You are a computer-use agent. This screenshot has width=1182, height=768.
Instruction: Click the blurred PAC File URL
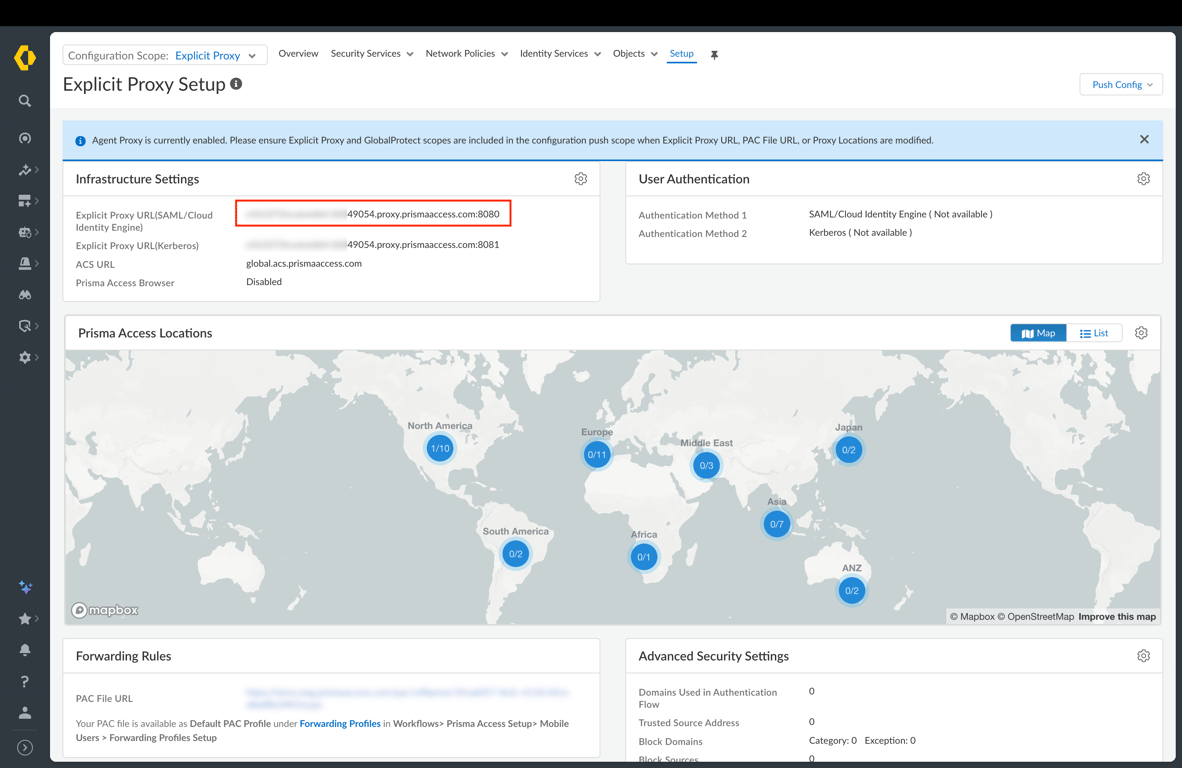pyautogui.click(x=407, y=698)
